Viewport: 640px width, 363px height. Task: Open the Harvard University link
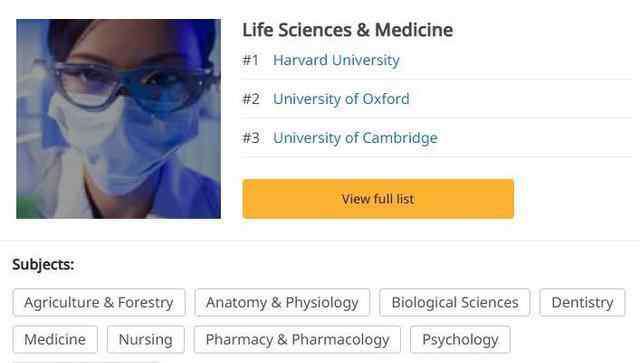pyautogui.click(x=336, y=60)
